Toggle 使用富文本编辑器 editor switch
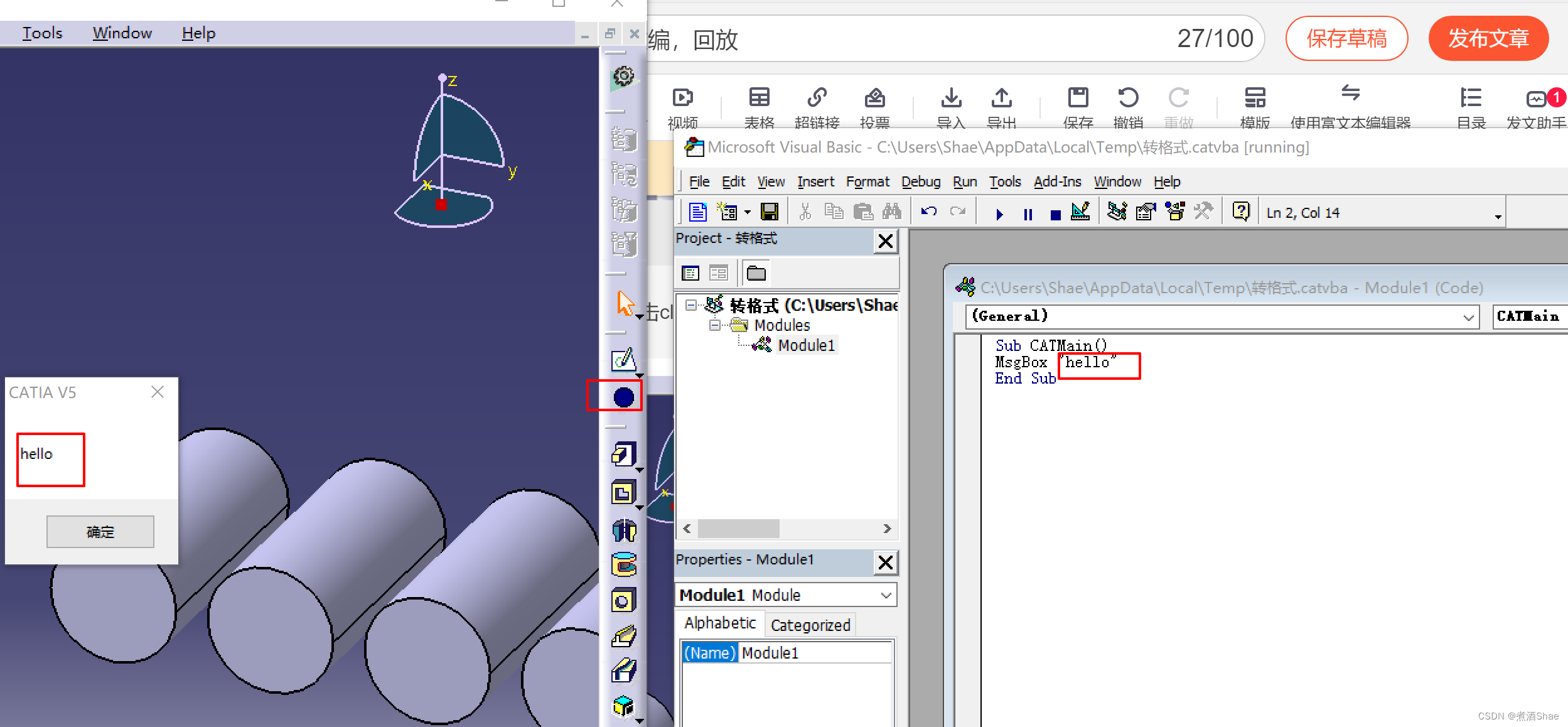This screenshot has width=1568, height=727. tap(1350, 108)
